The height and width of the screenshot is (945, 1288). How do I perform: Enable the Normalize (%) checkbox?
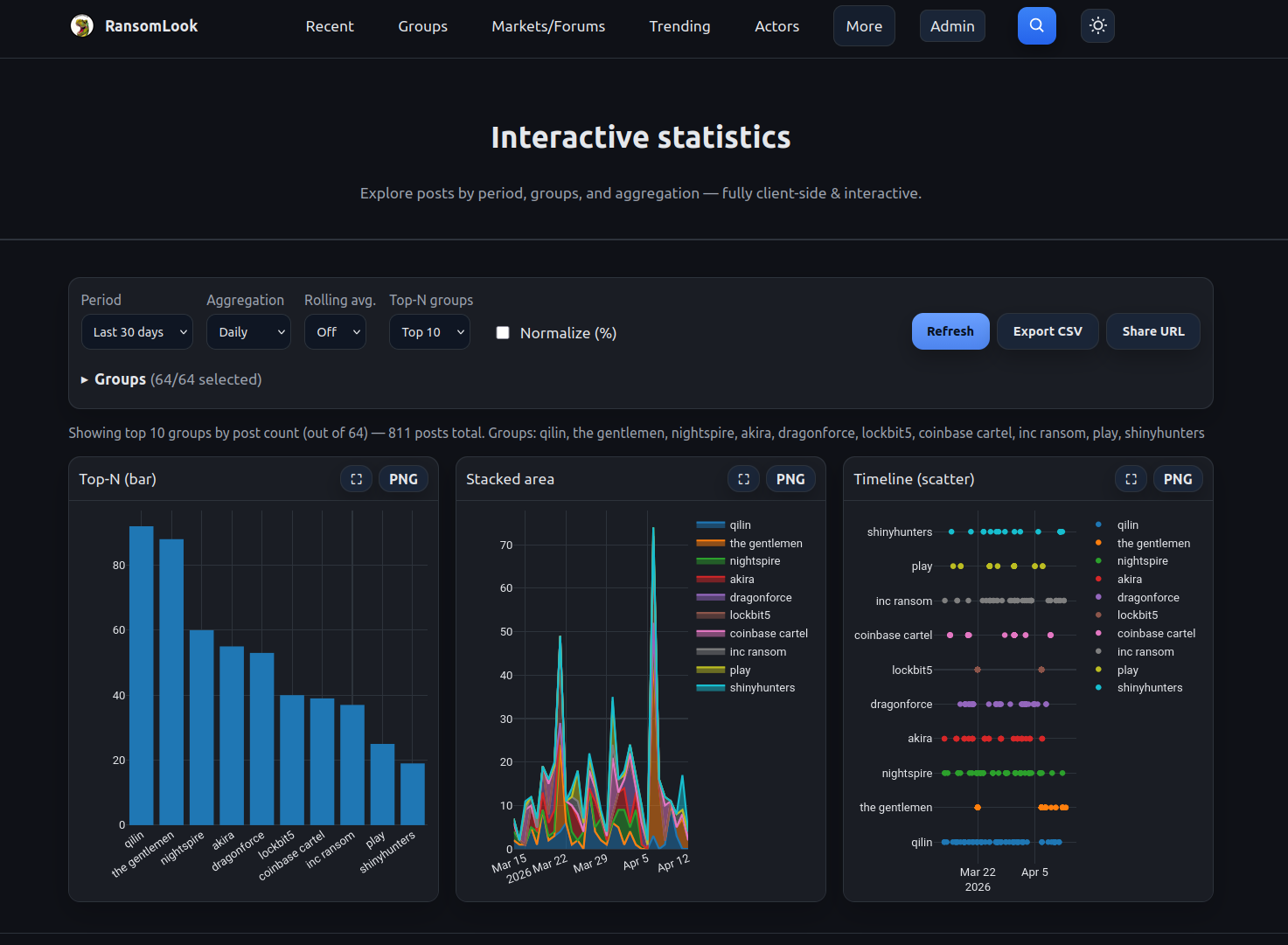pyautogui.click(x=503, y=333)
